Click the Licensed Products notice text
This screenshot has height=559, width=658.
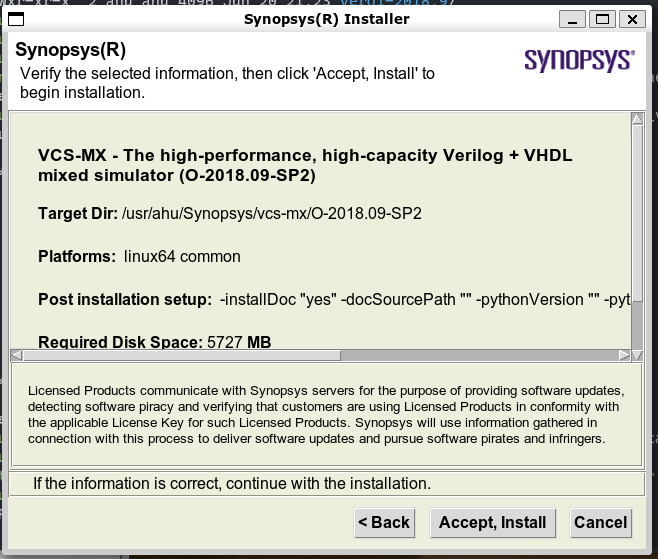click(326, 414)
